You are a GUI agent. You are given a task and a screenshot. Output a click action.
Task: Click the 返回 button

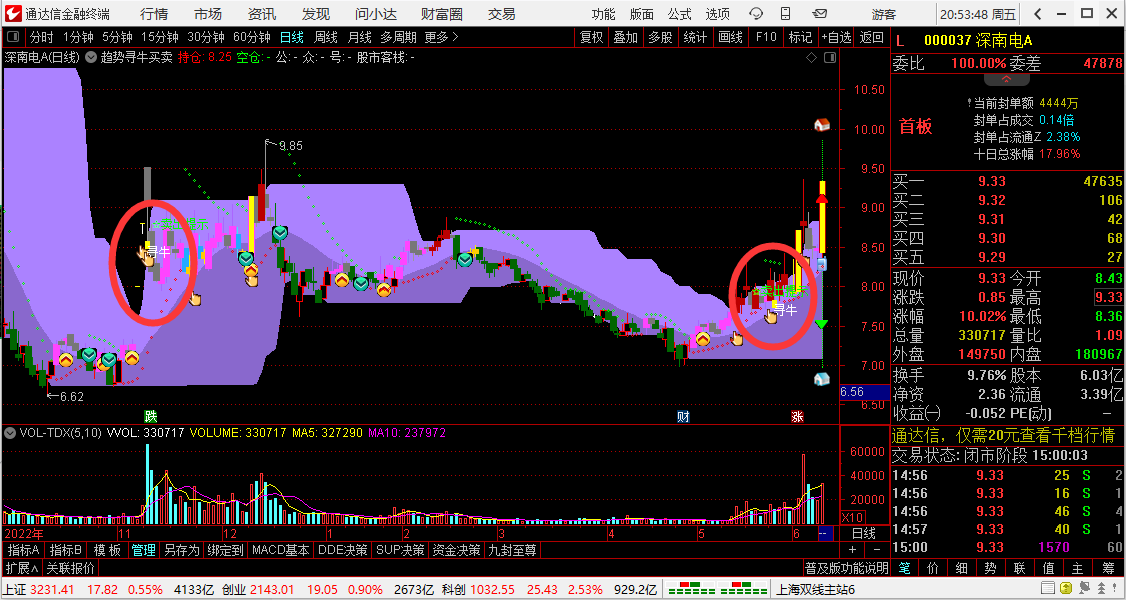(872, 37)
